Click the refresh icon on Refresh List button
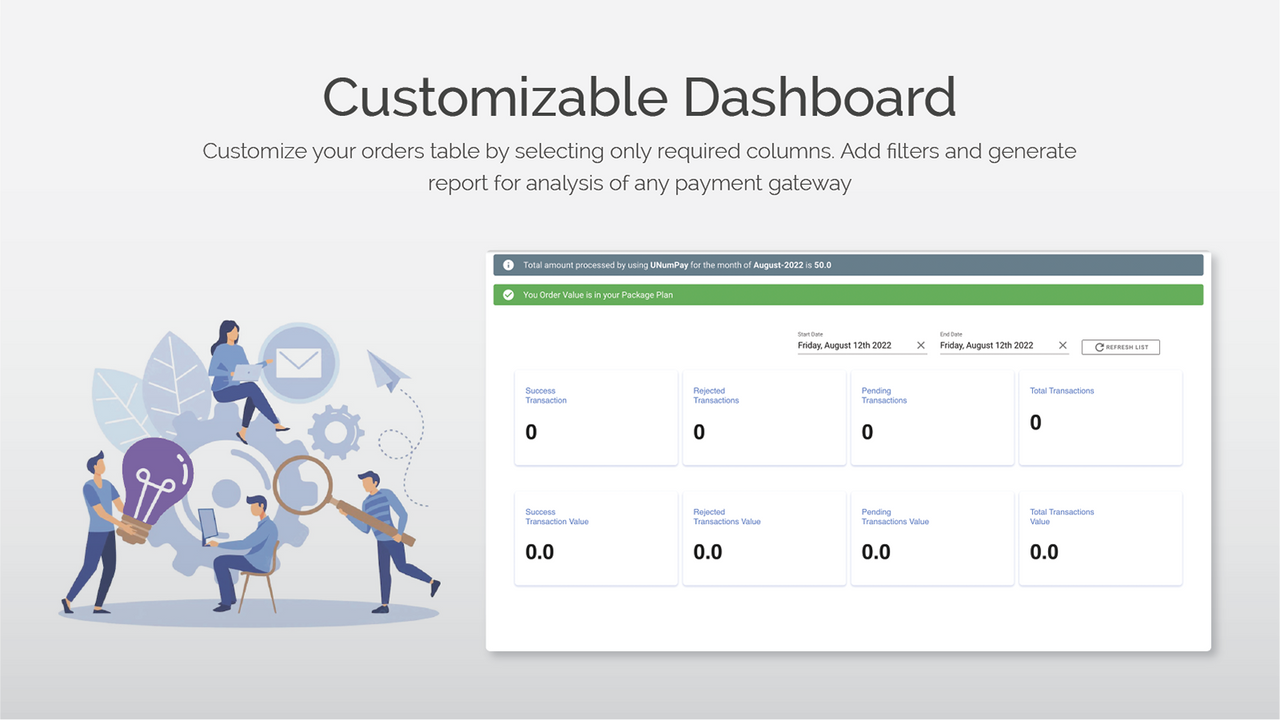This screenshot has height=720, width=1280. 1099,347
